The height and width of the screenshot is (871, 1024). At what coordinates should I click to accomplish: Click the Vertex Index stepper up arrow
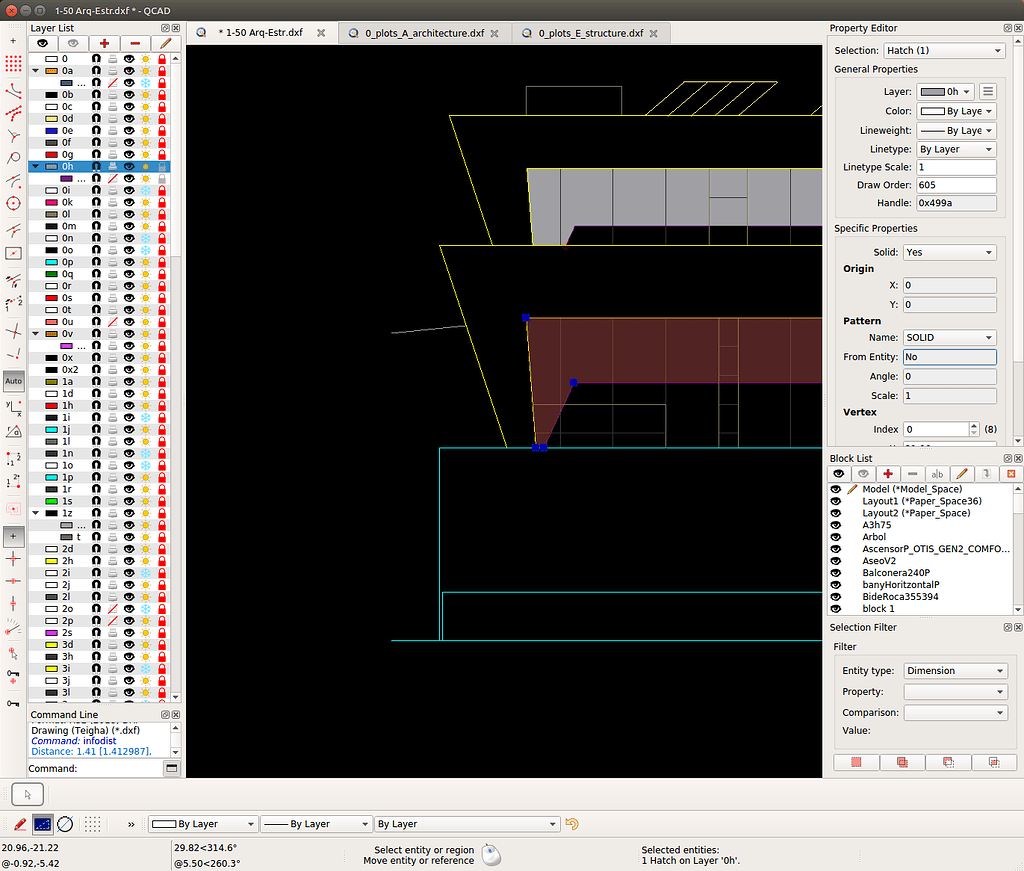tap(974, 426)
